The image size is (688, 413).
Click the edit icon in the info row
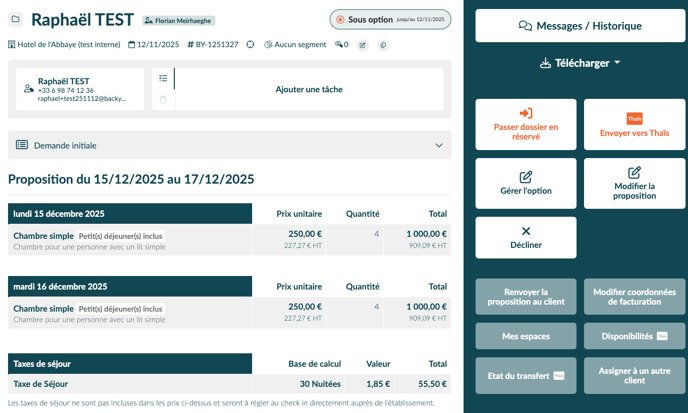(362, 45)
